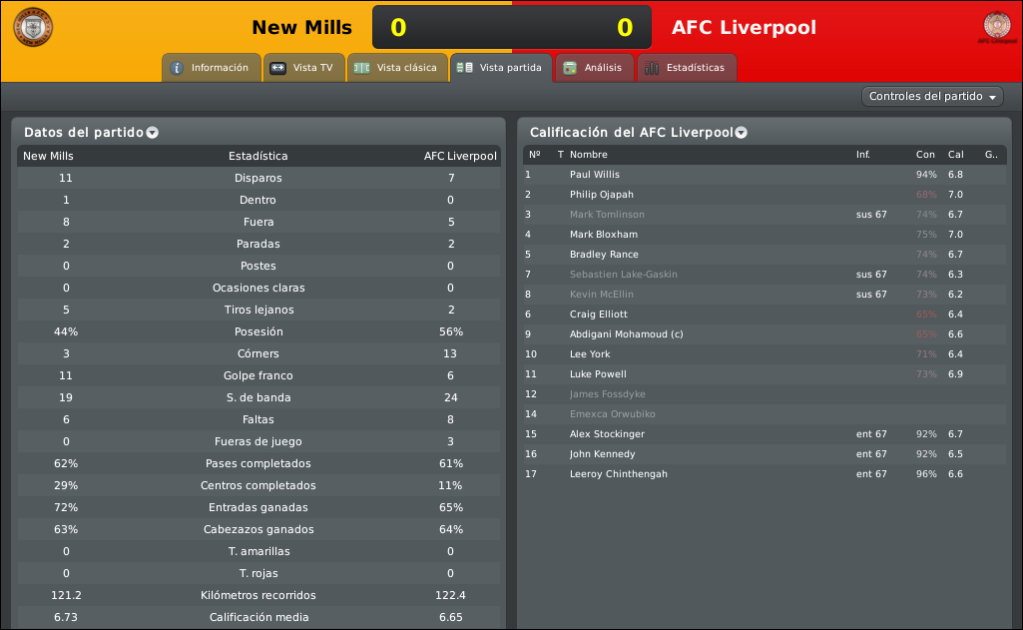Click the Estadísticas bar chart icon
Image resolution: width=1023 pixels, height=630 pixels.
pos(652,68)
